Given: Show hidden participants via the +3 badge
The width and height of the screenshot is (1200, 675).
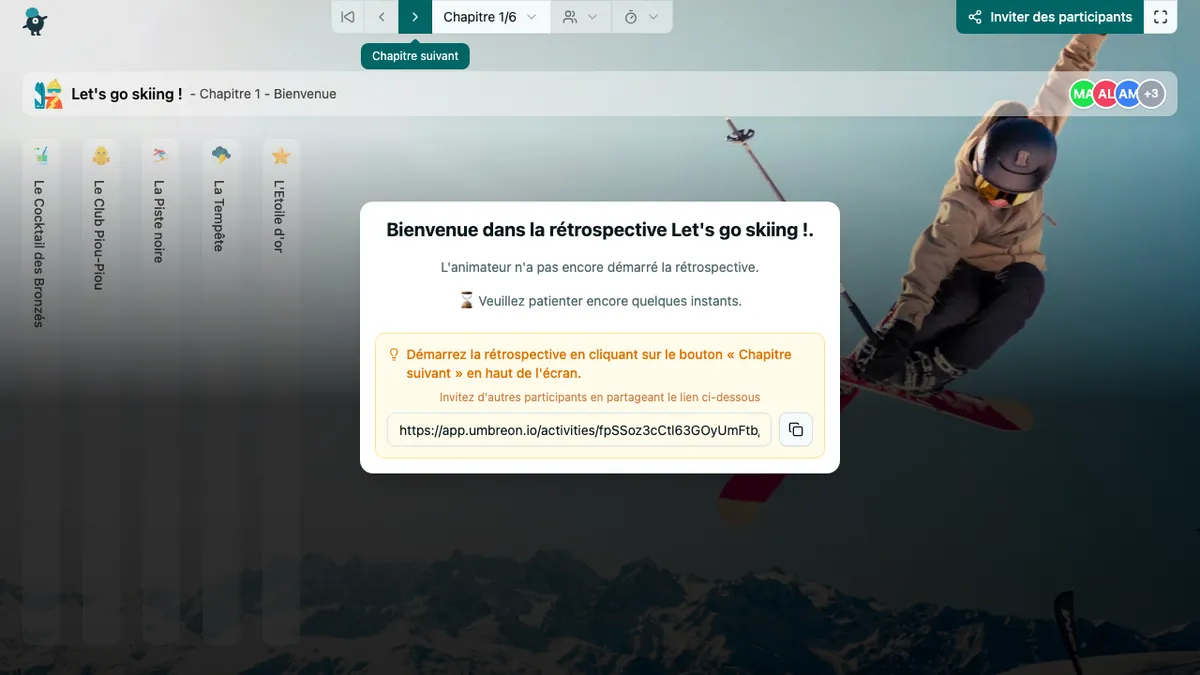Looking at the screenshot, I should 1151,93.
